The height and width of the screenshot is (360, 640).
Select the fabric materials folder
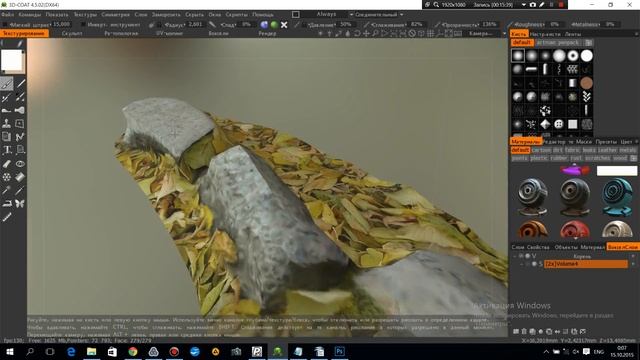click(x=572, y=150)
